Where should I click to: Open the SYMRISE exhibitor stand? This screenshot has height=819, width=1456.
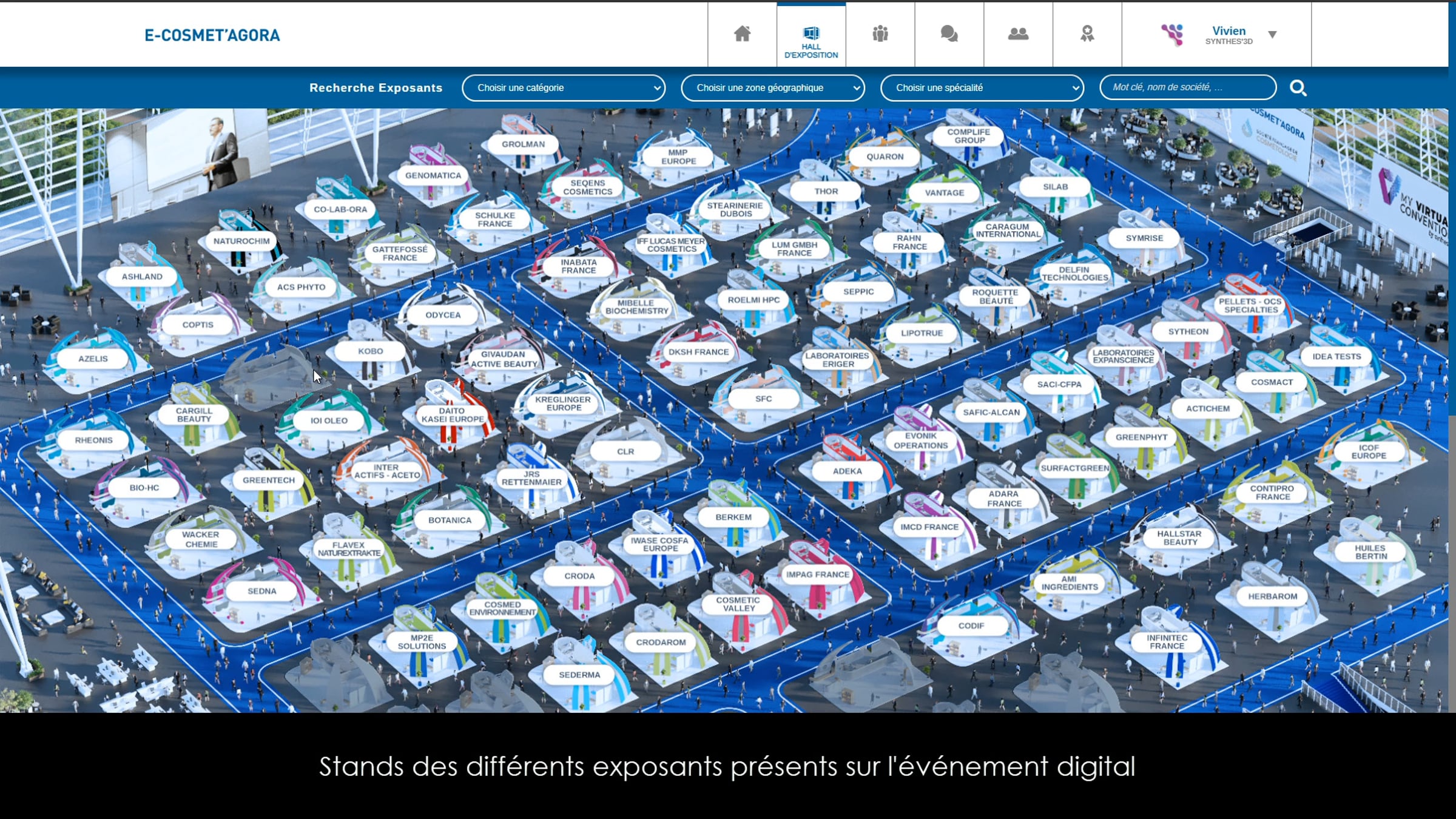click(x=1144, y=238)
